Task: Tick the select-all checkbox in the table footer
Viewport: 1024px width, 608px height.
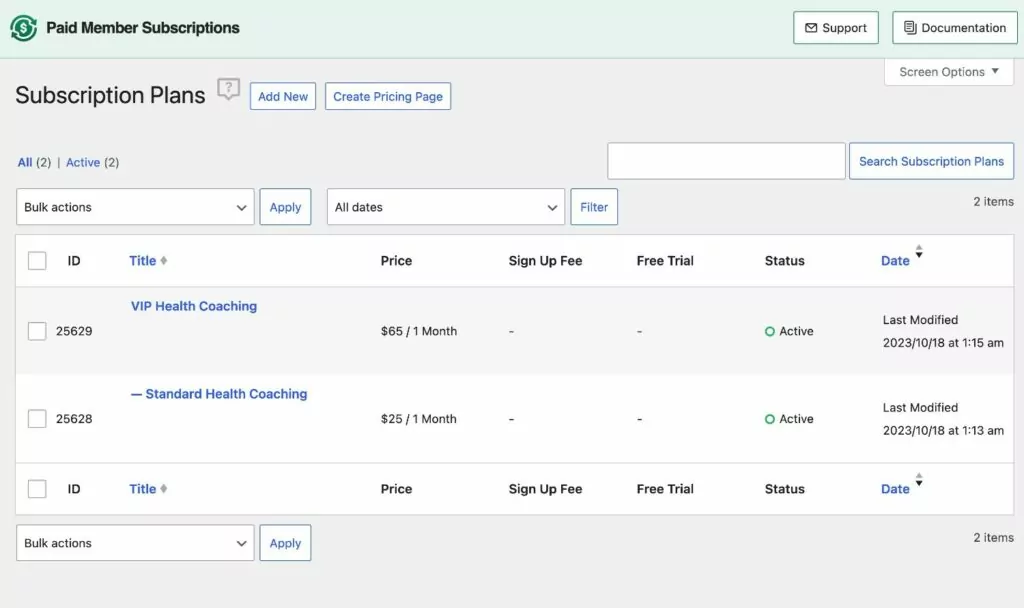Action: pos(37,488)
